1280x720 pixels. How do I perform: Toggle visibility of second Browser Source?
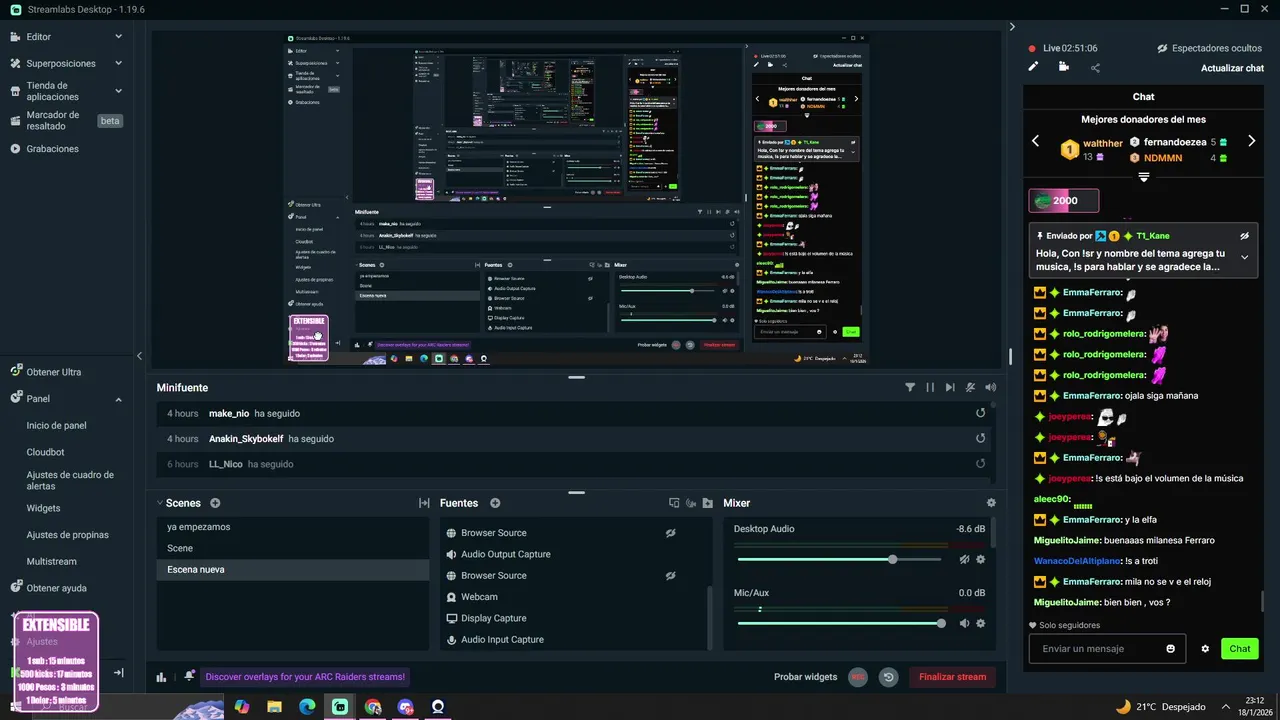671,576
